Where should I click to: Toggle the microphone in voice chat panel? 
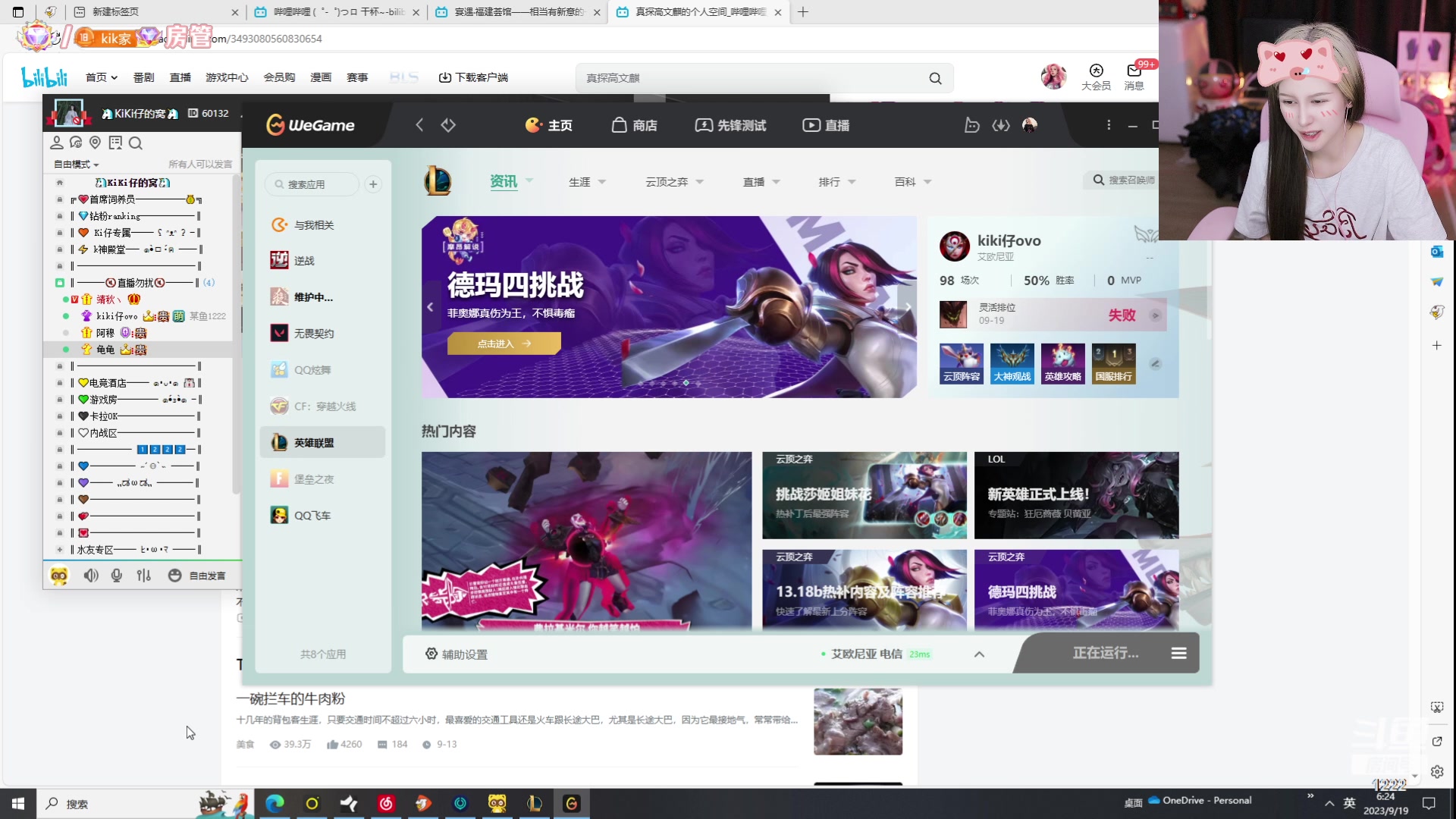click(x=117, y=576)
